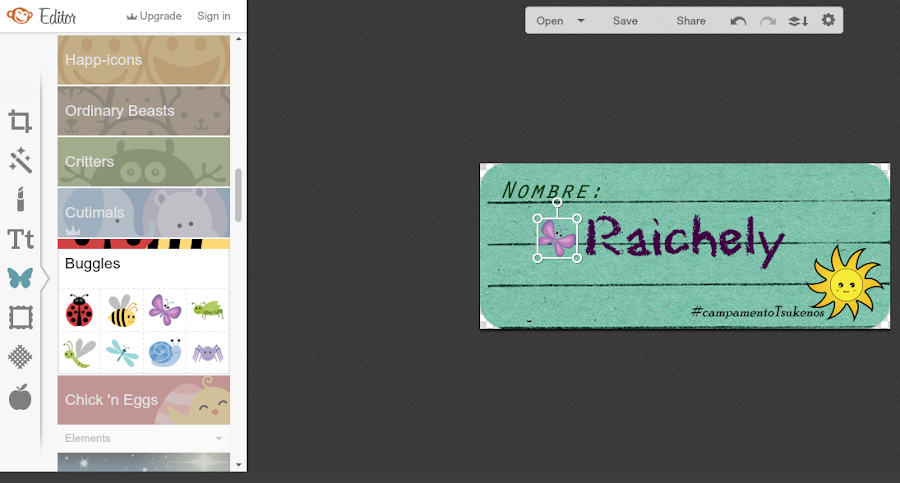Viewport: 900px width, 483px height.
Task: Expand the Critters overlay category
Action: coord(143,161)
